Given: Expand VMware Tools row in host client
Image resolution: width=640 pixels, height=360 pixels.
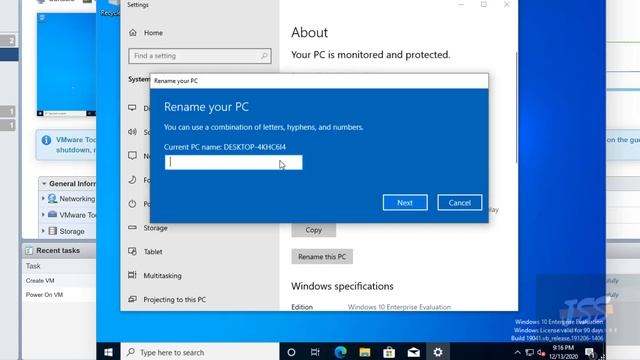Looking at the screenshot, I should tap(43, 215).
